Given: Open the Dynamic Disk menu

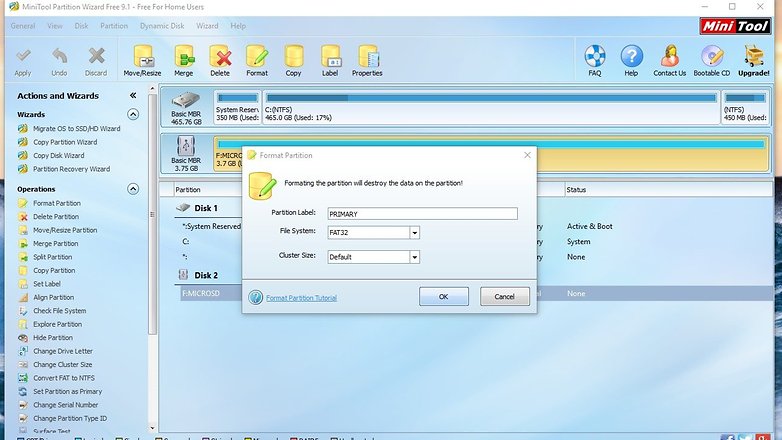Looking at the screenshot, I should tap(162, 25).
